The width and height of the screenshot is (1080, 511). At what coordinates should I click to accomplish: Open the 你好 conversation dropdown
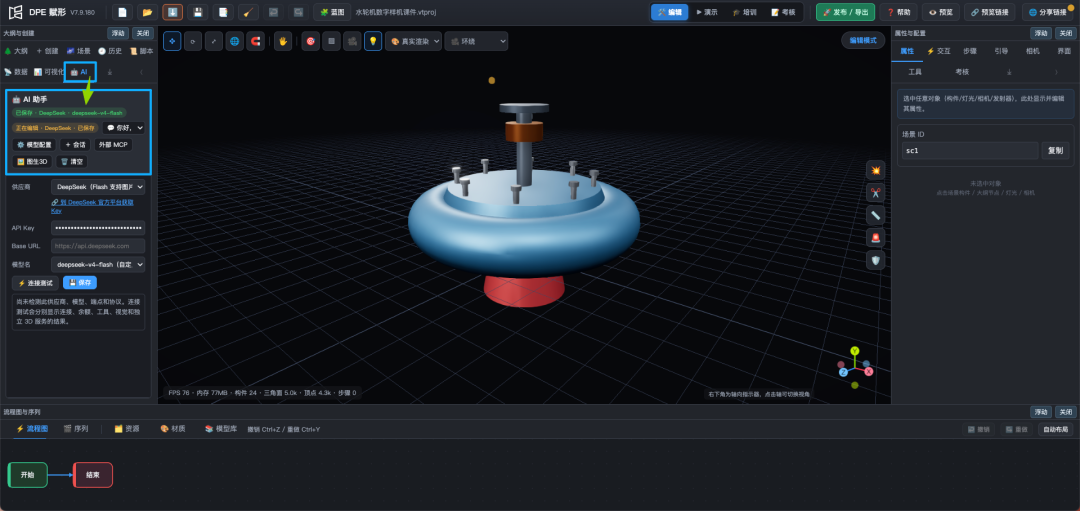click(x=124, y=127)
